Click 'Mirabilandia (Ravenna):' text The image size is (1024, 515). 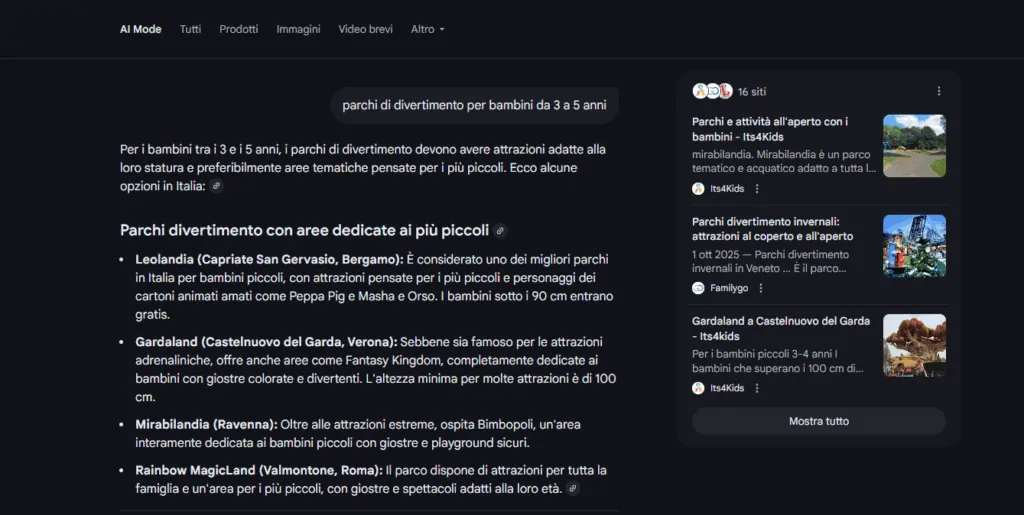[206, 424]
